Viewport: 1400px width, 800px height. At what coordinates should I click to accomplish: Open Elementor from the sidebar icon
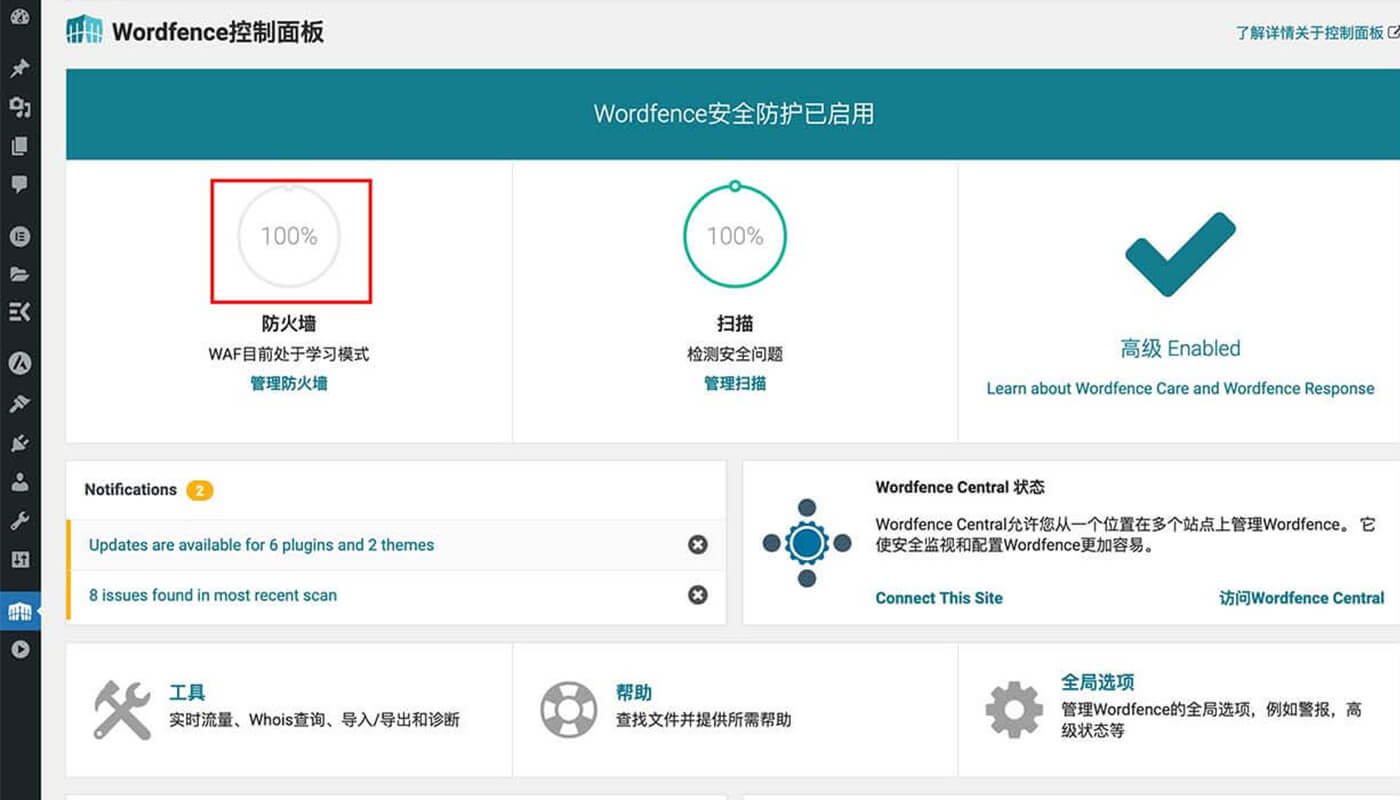(x=19, y=236)
